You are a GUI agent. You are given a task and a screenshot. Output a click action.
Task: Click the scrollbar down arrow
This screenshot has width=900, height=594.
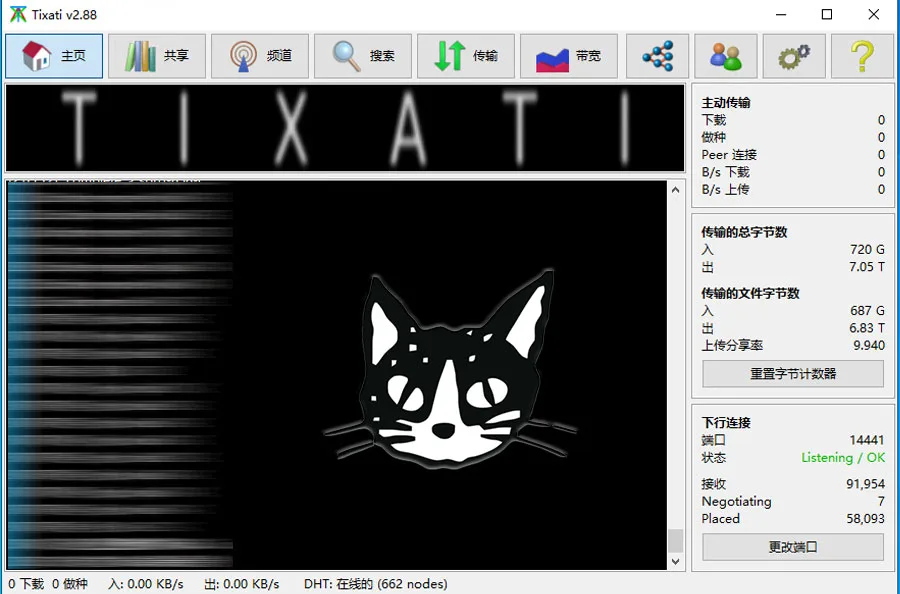(676, 561)
